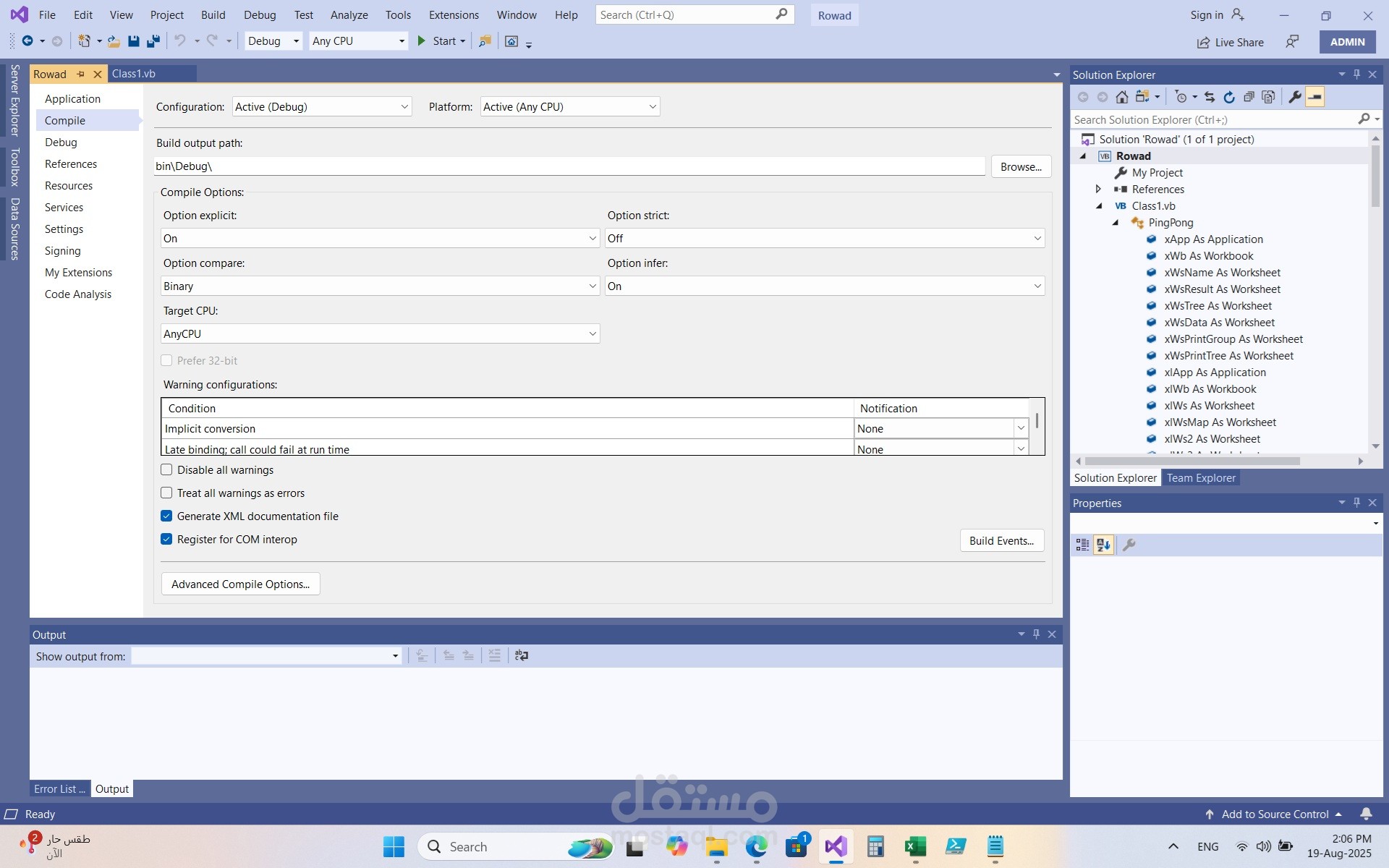Click the Find in Files toolbar icon
The width and height of the screenshot is (1389, 868).
pos(485,41)
